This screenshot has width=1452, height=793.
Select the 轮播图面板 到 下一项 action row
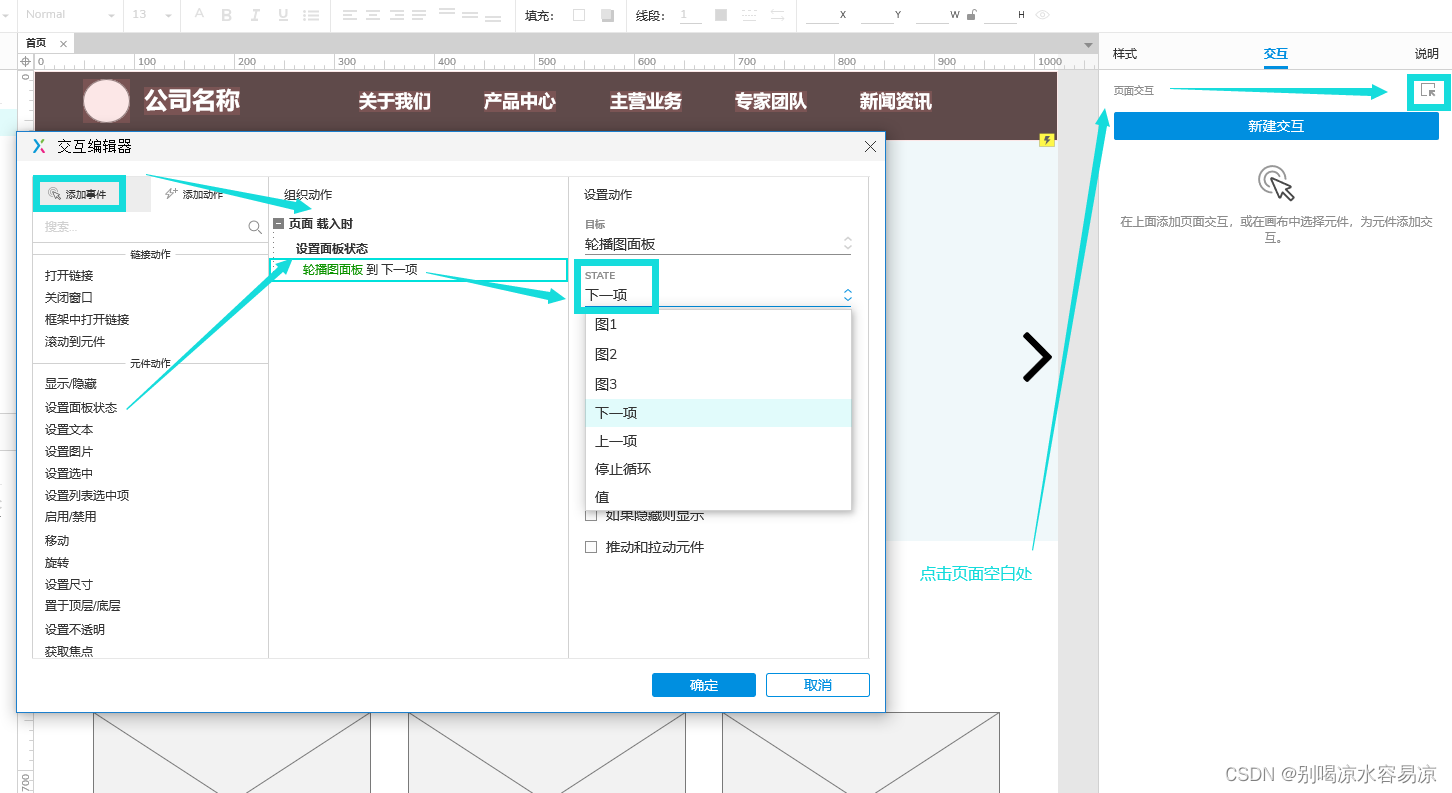coord(418,269)
